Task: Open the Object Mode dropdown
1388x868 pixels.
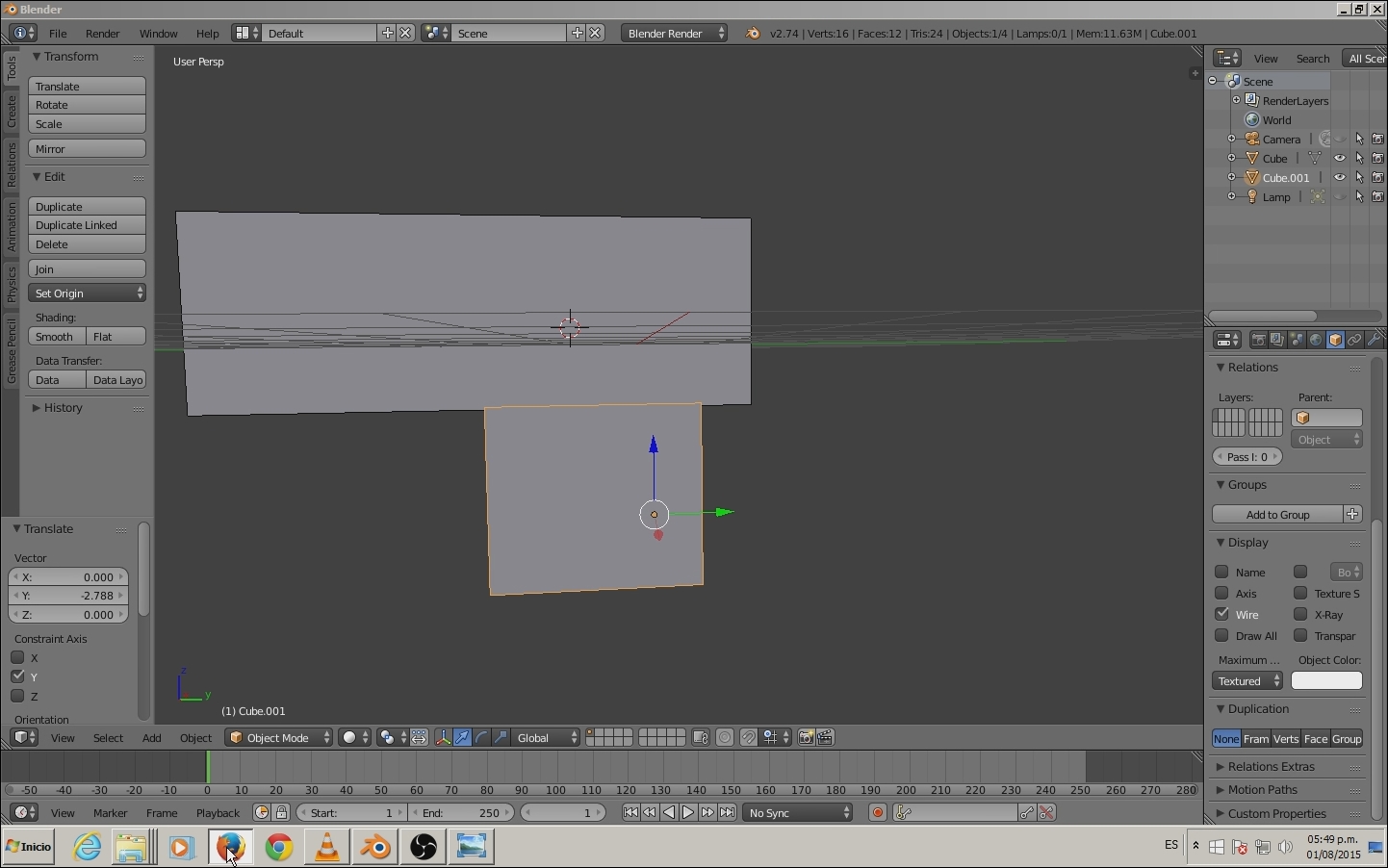Action: click(x=278, y=738)
